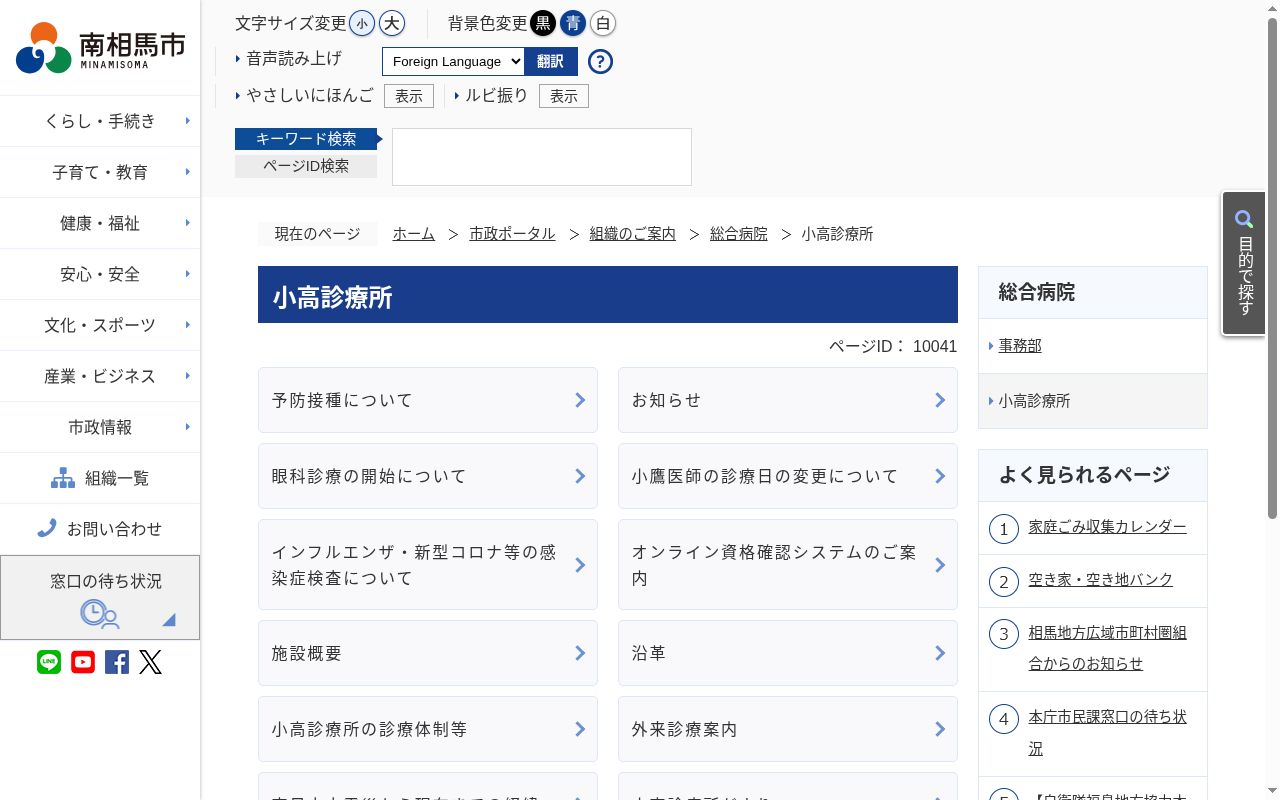Expand the 子育て・教育 menu
The image size is (1280, 800).
[100, 172]
